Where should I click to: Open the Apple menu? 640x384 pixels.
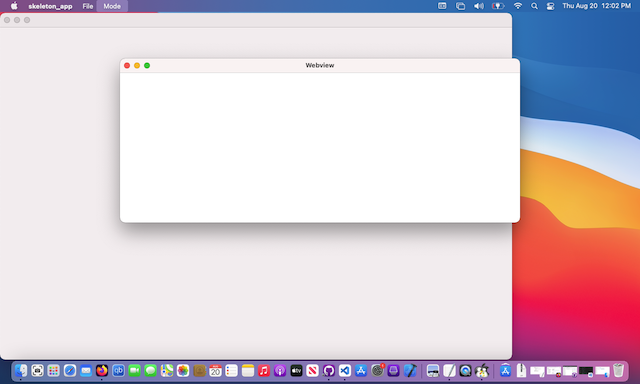pyautogui.click(x=14, y=6)
